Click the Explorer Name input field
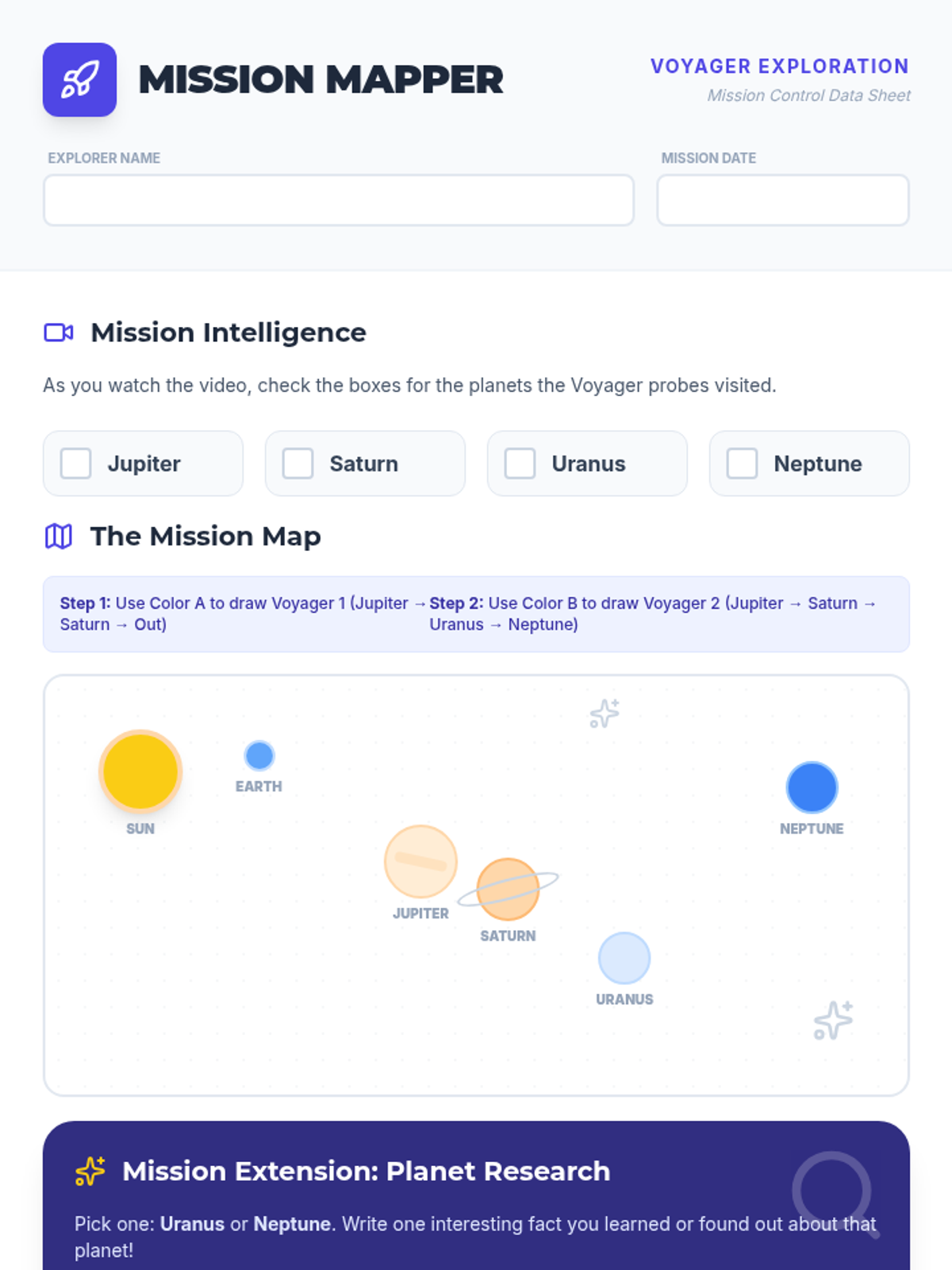Screen dimensions: 952x1270 coord(339,200)
